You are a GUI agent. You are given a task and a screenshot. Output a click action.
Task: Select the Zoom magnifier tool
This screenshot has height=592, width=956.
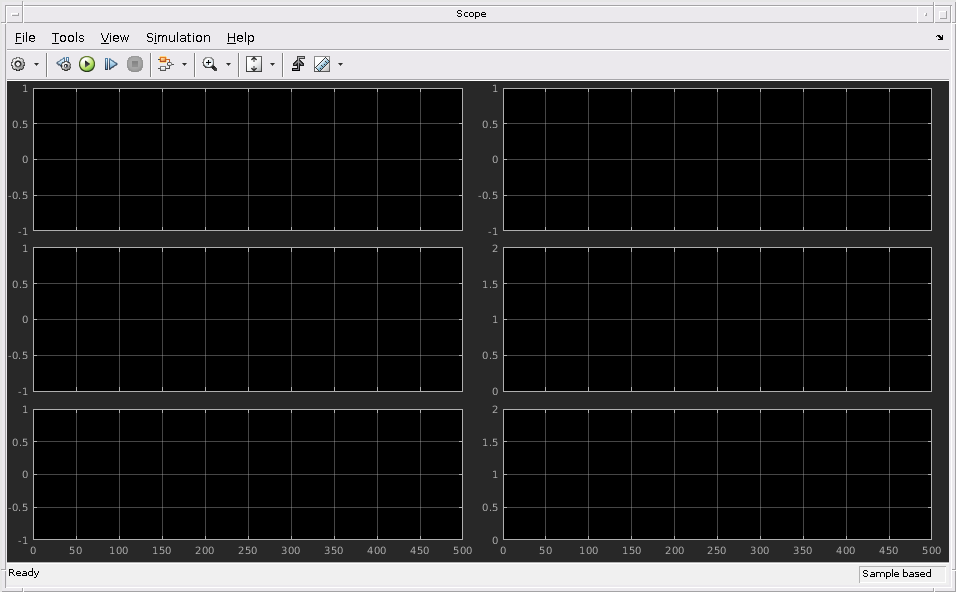point(210,64)
